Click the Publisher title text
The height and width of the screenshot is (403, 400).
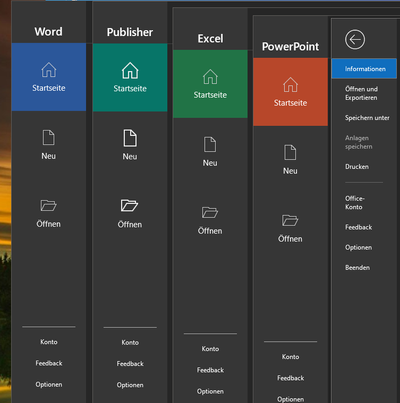click(x=130, y=32)
